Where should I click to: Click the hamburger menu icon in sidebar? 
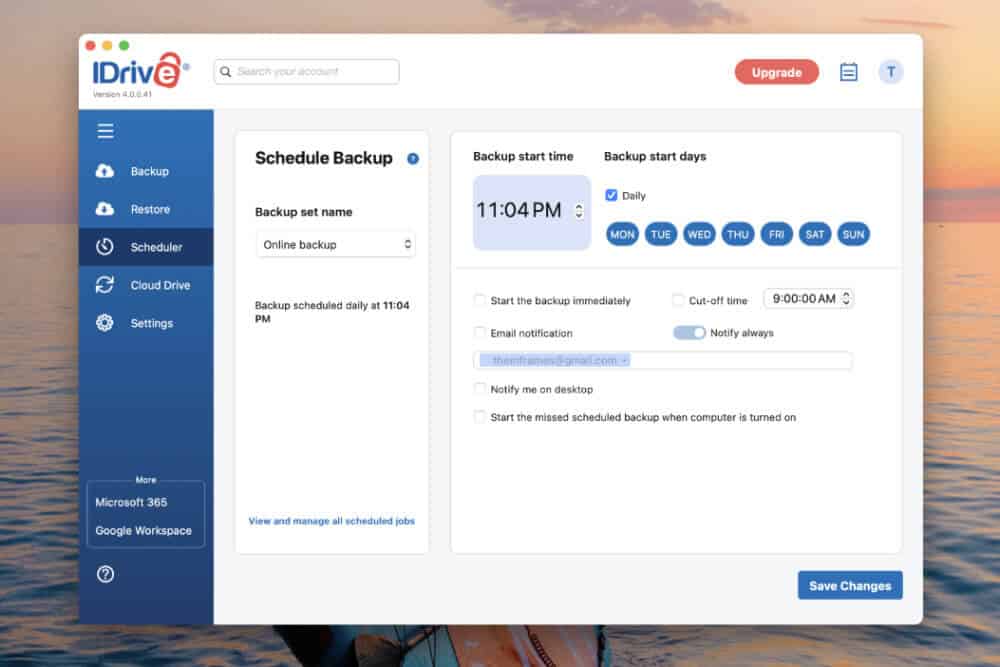105,131
